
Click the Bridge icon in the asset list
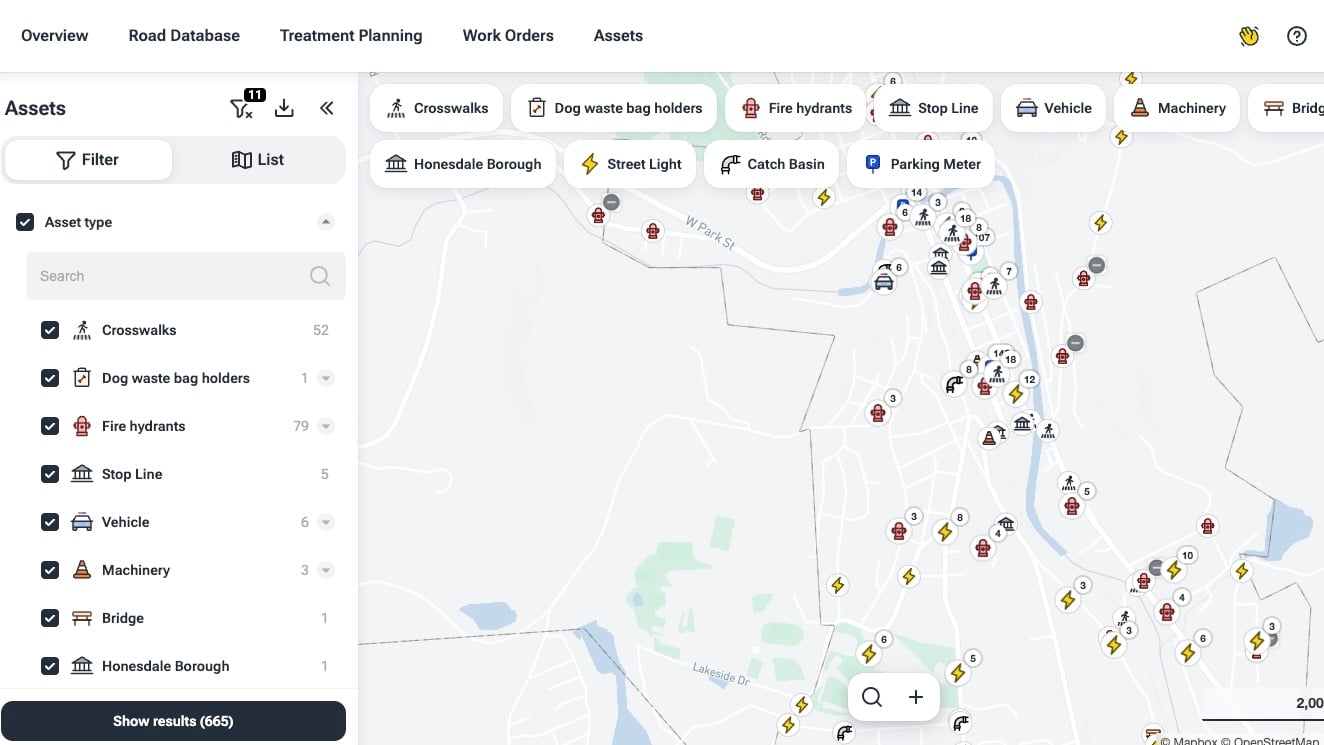click(x=82, y=618)
